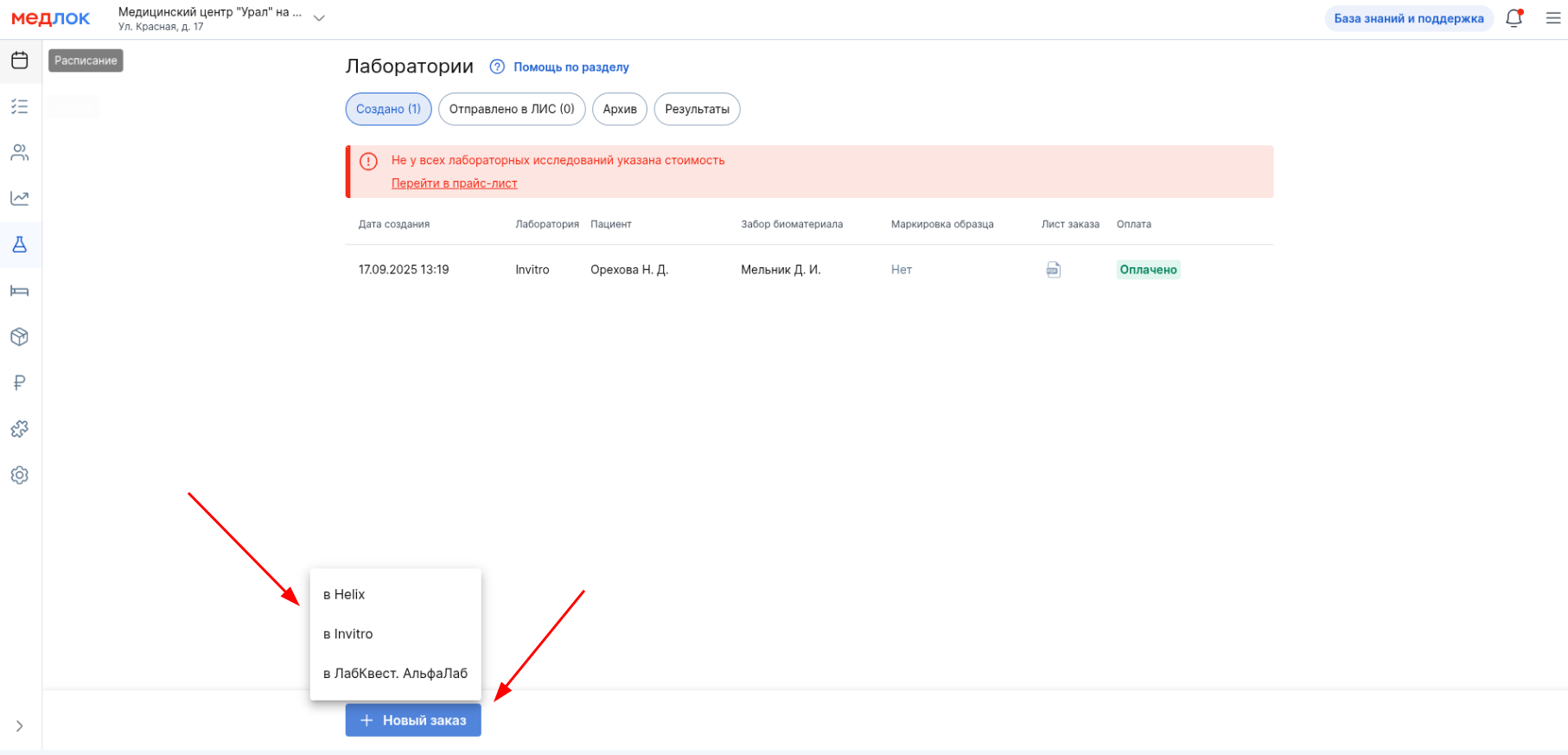Open the hamburger menu at top right
Viewport: 1568px width, 755px height.
tap(1553, 18)
